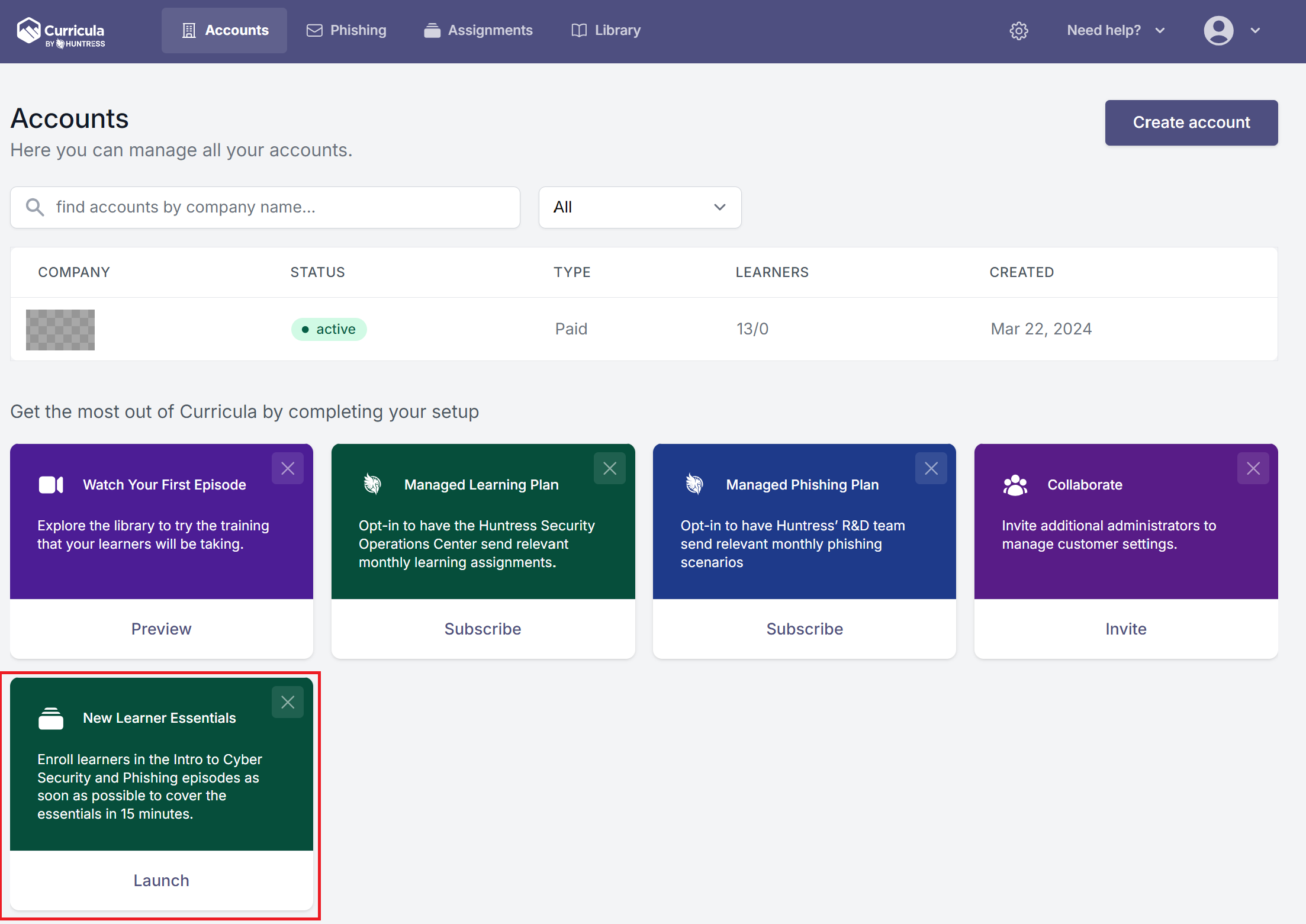Dismiss the Watch Your First Episode card
Screen dimensions: 1306x924
(x=288, y=468)
